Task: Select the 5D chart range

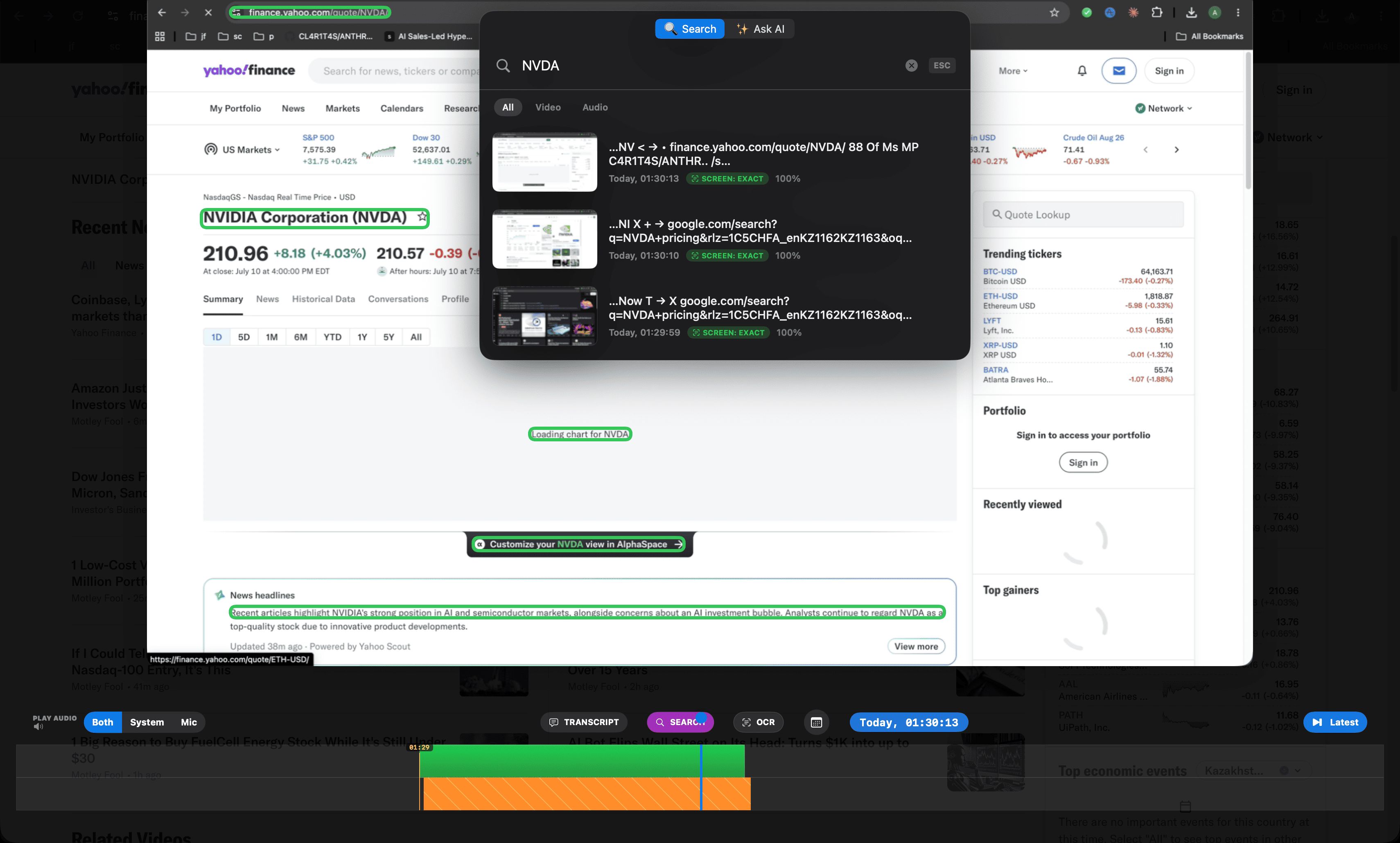Action: (244, 337)
